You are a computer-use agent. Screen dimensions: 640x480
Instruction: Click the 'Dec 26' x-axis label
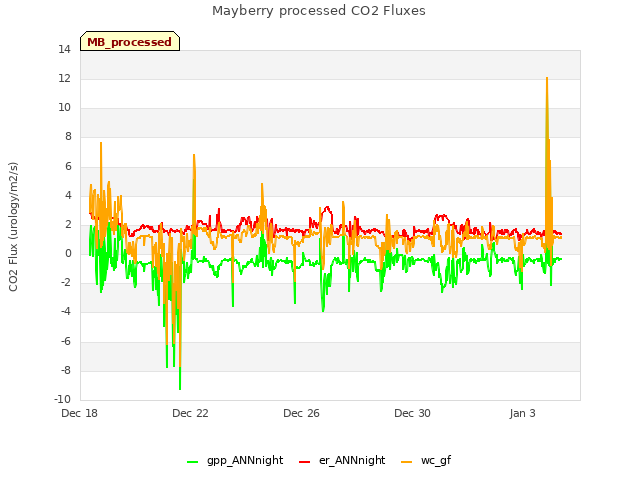(301, 413)
